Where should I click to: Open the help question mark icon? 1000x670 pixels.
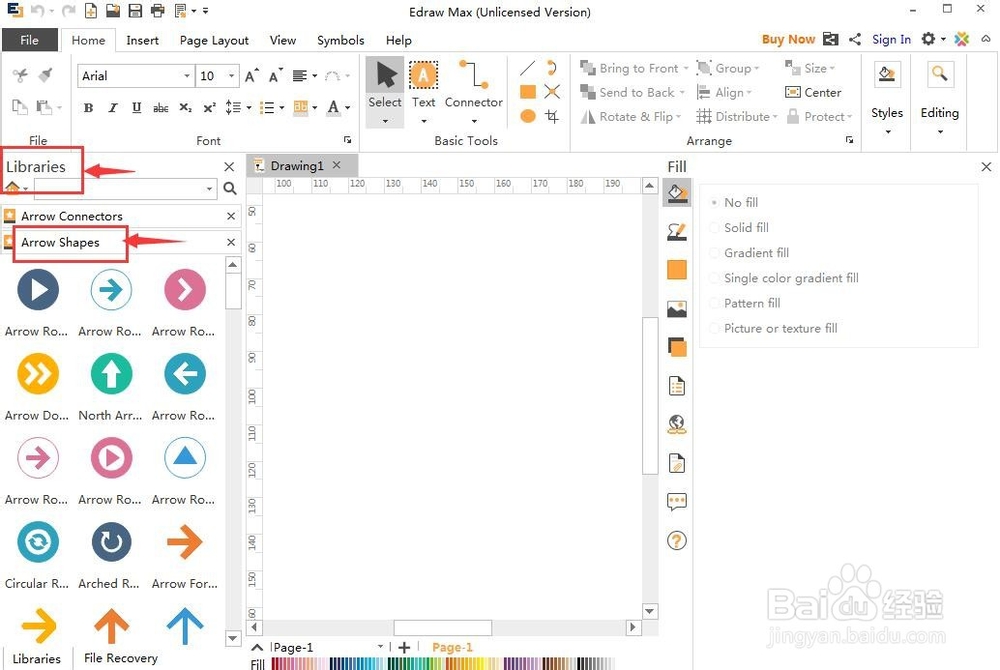pos(677,541)
